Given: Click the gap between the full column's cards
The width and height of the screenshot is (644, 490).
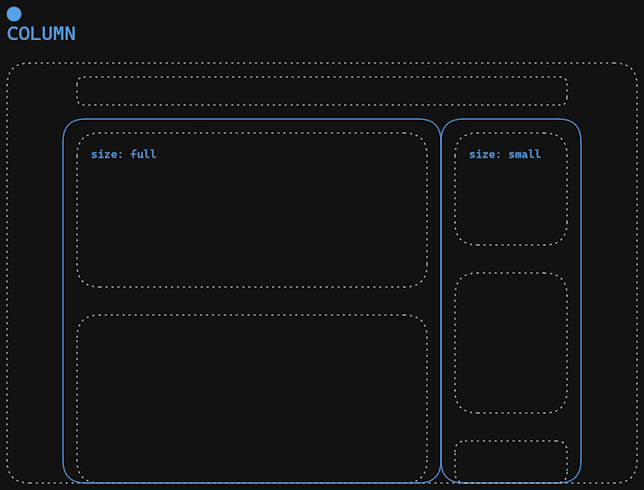Looking at the screenshot, I should click(252, 301).
